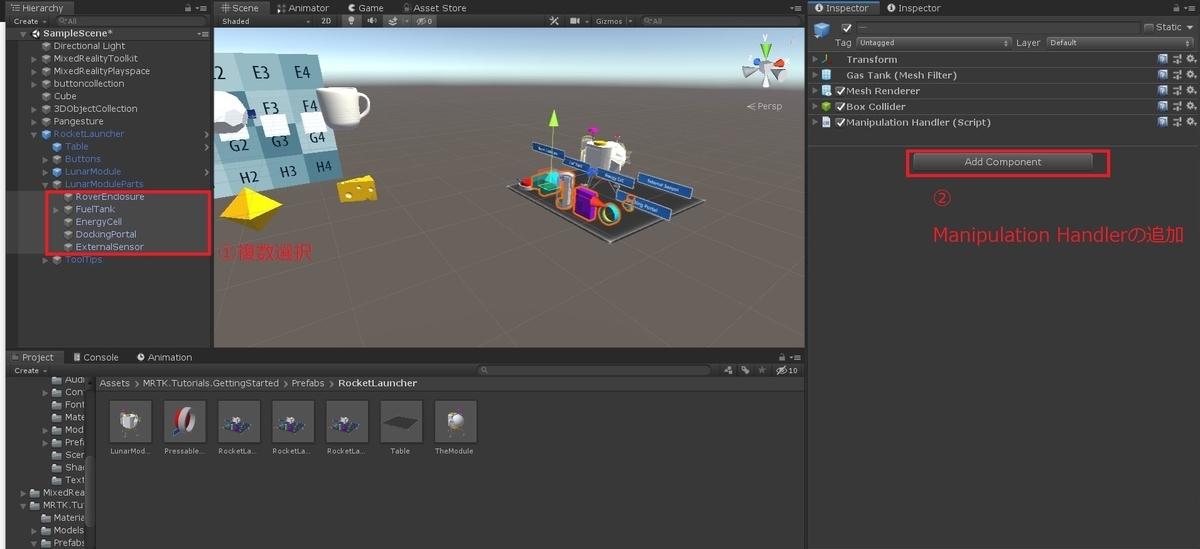The width and height of the screenshot is (1200, 549).
Task: Open Manipulation Handler gear settings menu
Action: coord(1191,122)
